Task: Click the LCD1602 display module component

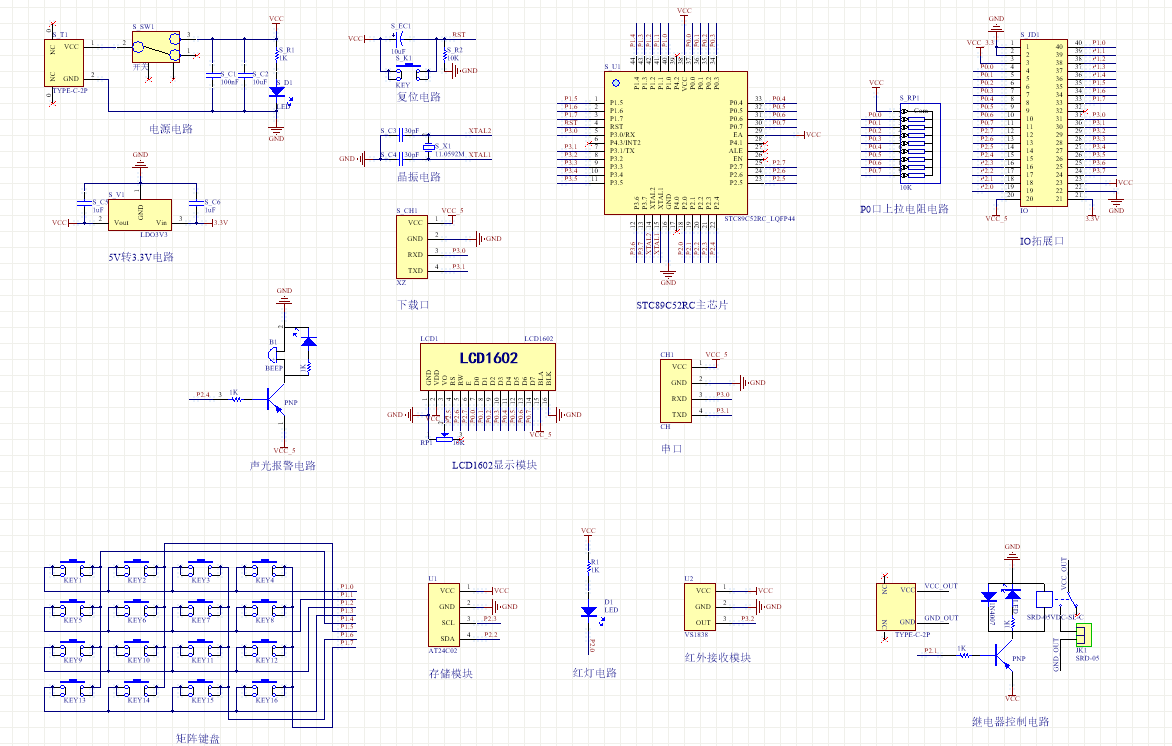Action: (487, 367)
